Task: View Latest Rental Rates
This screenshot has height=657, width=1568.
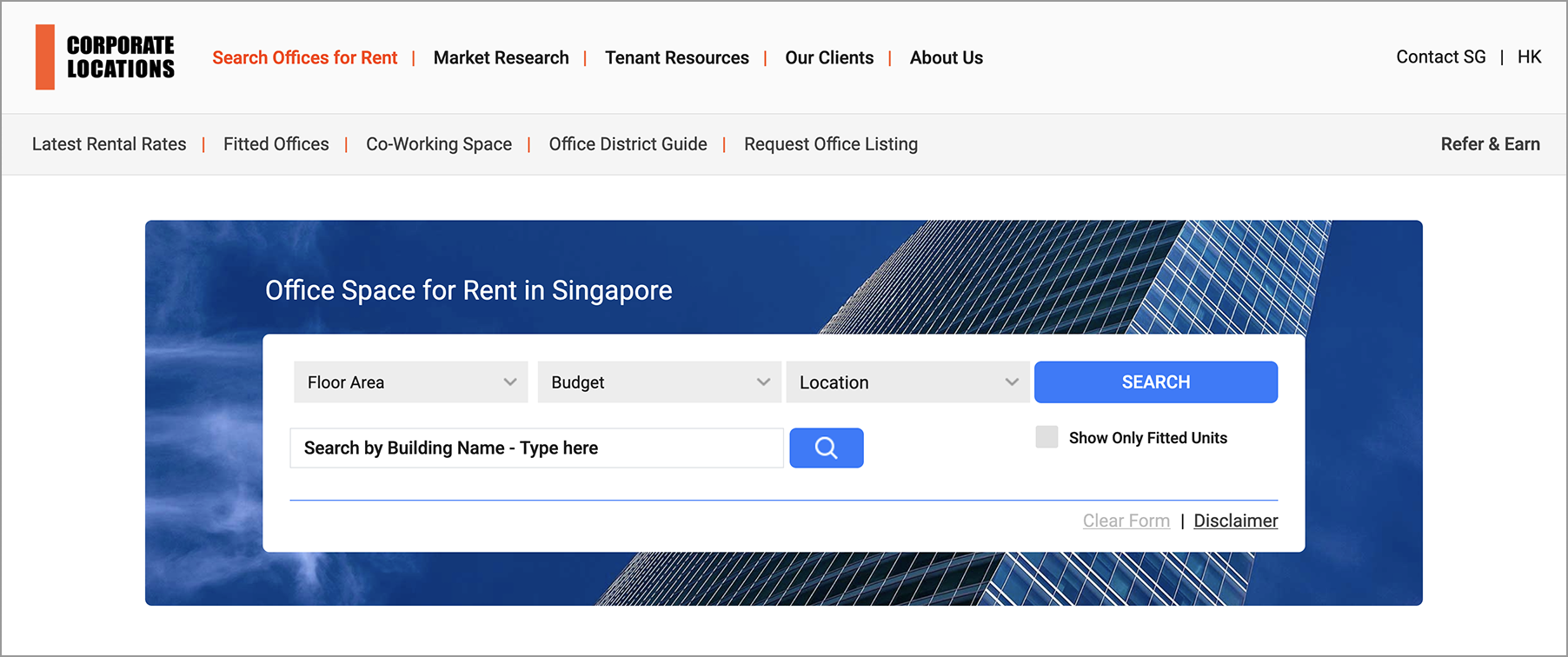Action: coord(110,144)
